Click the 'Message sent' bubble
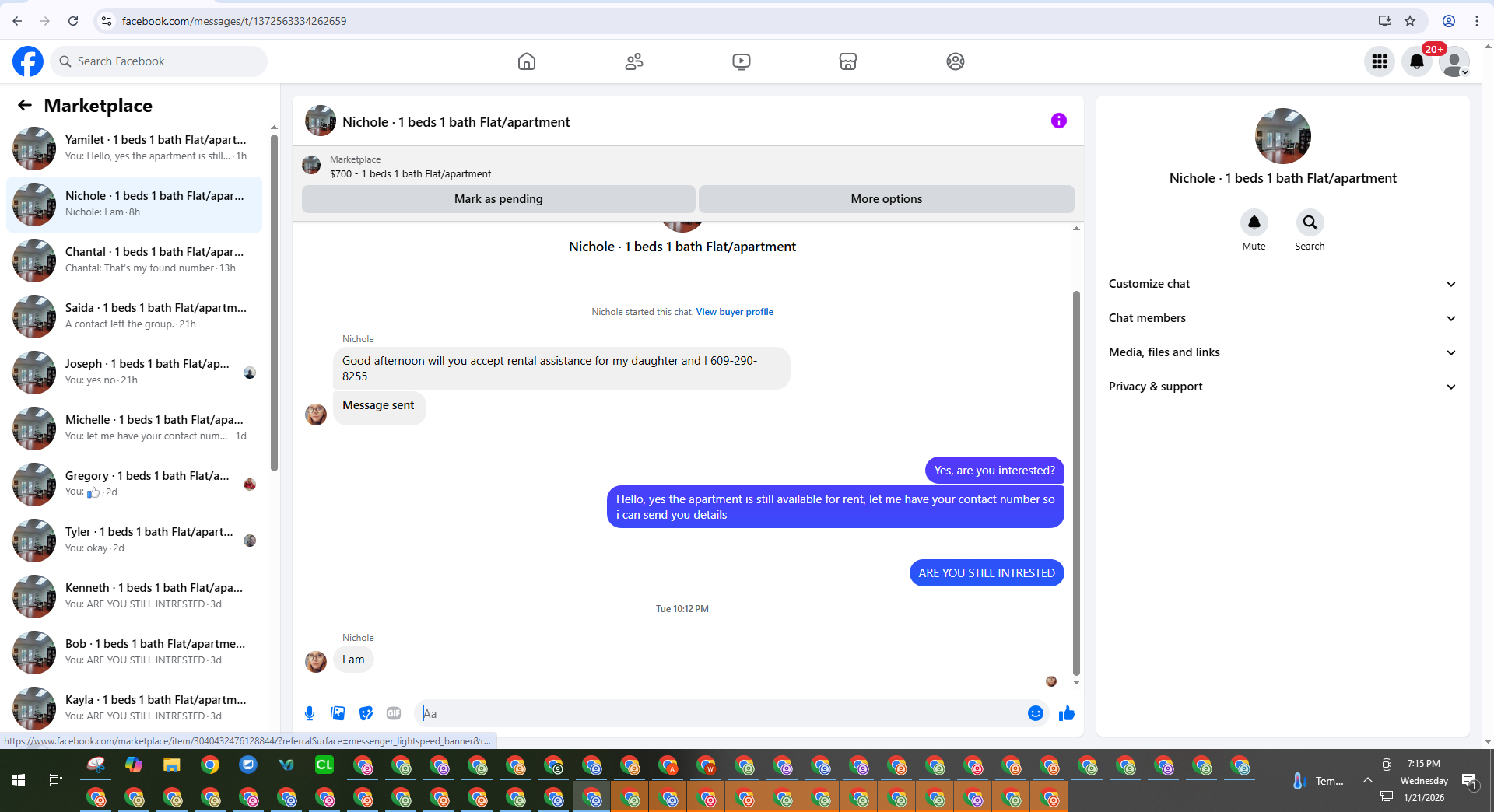The height and width of the screenshot is (812, 1494). point(379,407)
